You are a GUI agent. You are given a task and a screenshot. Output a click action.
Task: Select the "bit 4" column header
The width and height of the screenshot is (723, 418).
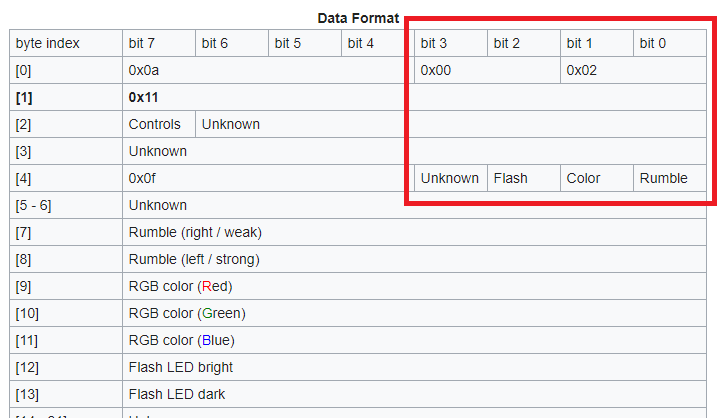point(360,43)
